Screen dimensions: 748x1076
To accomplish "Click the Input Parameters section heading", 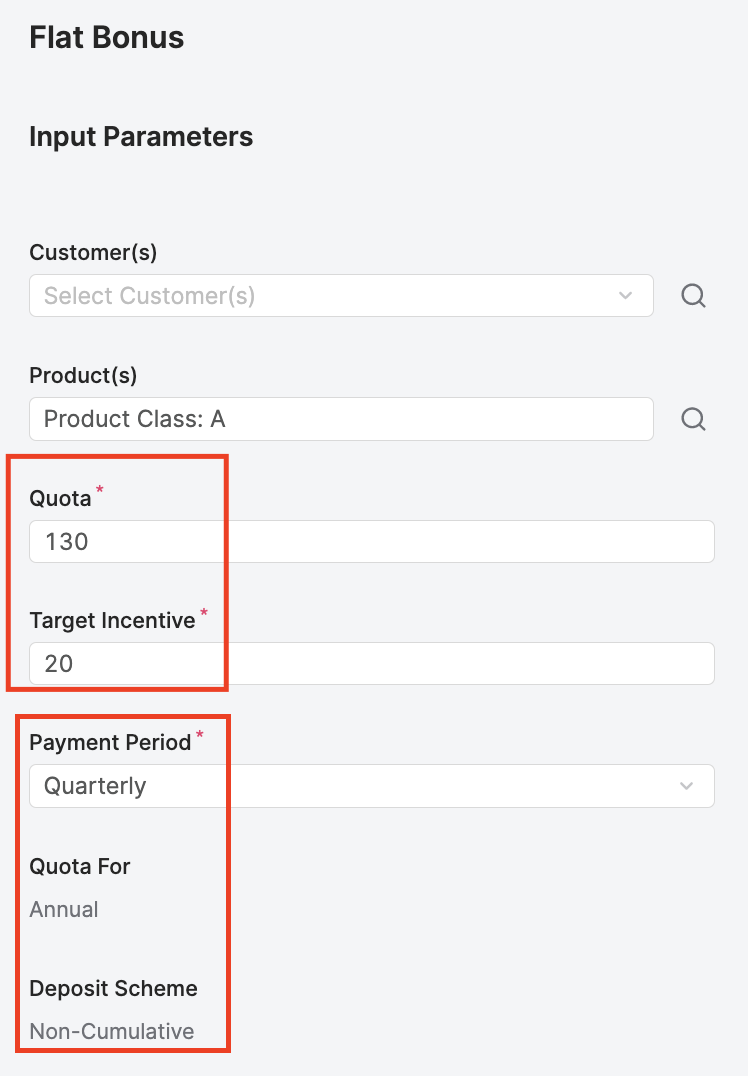I will [x=141, y=137].
